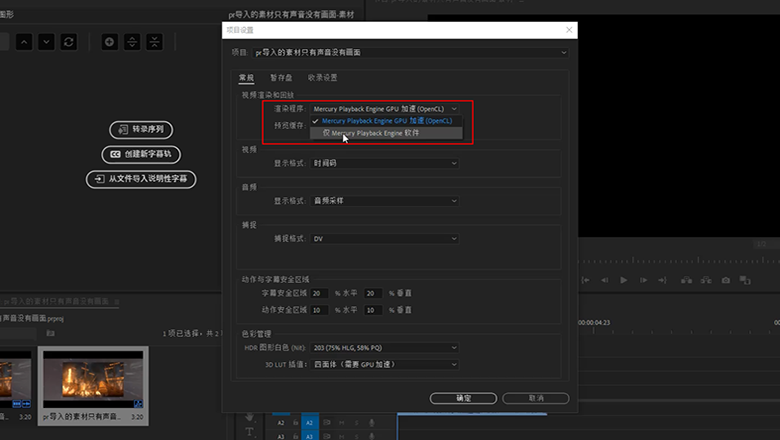The height and width of the screenshot is (440, 780).
Task: Export frame camera icon
Action: point(726,280)
